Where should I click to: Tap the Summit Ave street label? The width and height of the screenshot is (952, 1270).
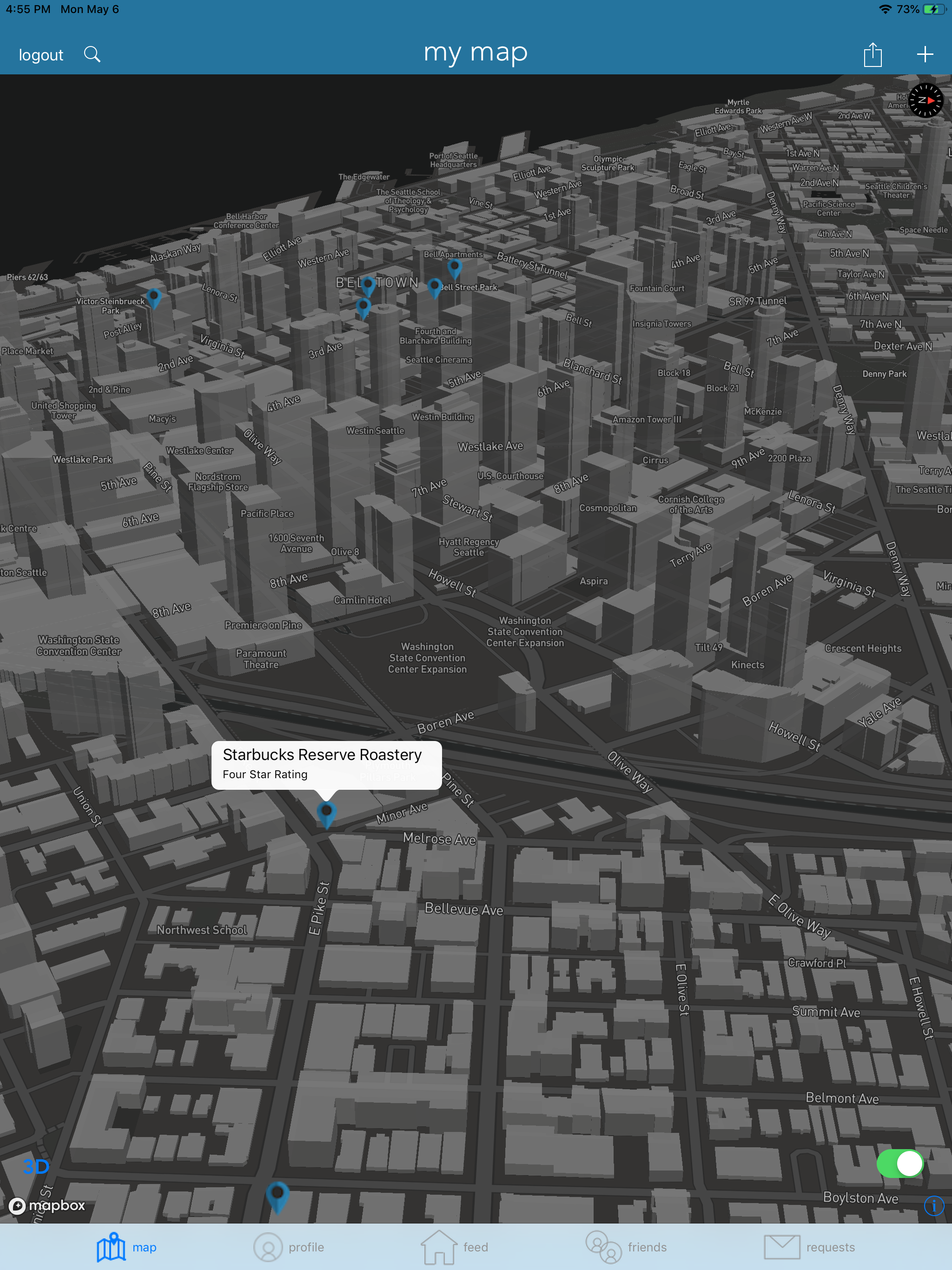coord(826,1012)
